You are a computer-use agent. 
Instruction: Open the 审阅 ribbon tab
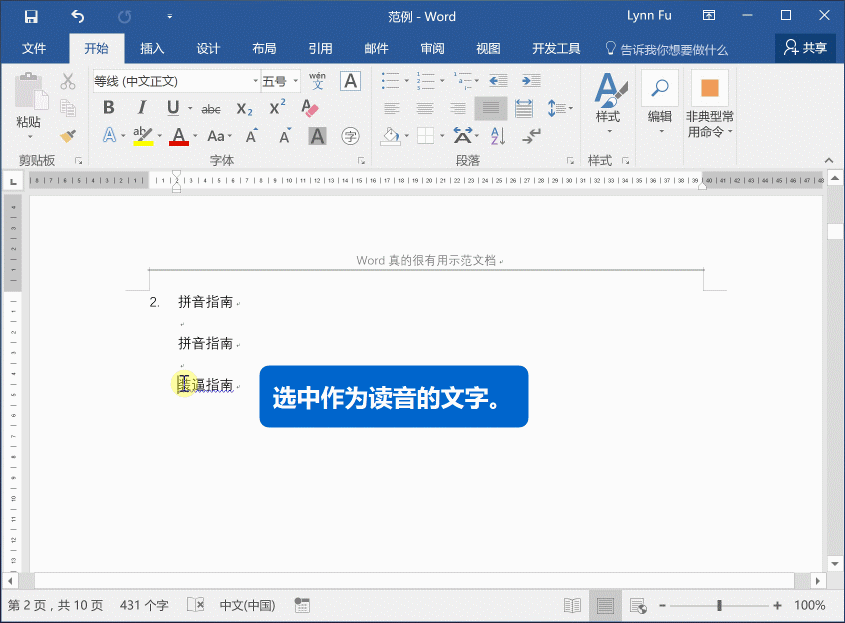tap(432, 47)
